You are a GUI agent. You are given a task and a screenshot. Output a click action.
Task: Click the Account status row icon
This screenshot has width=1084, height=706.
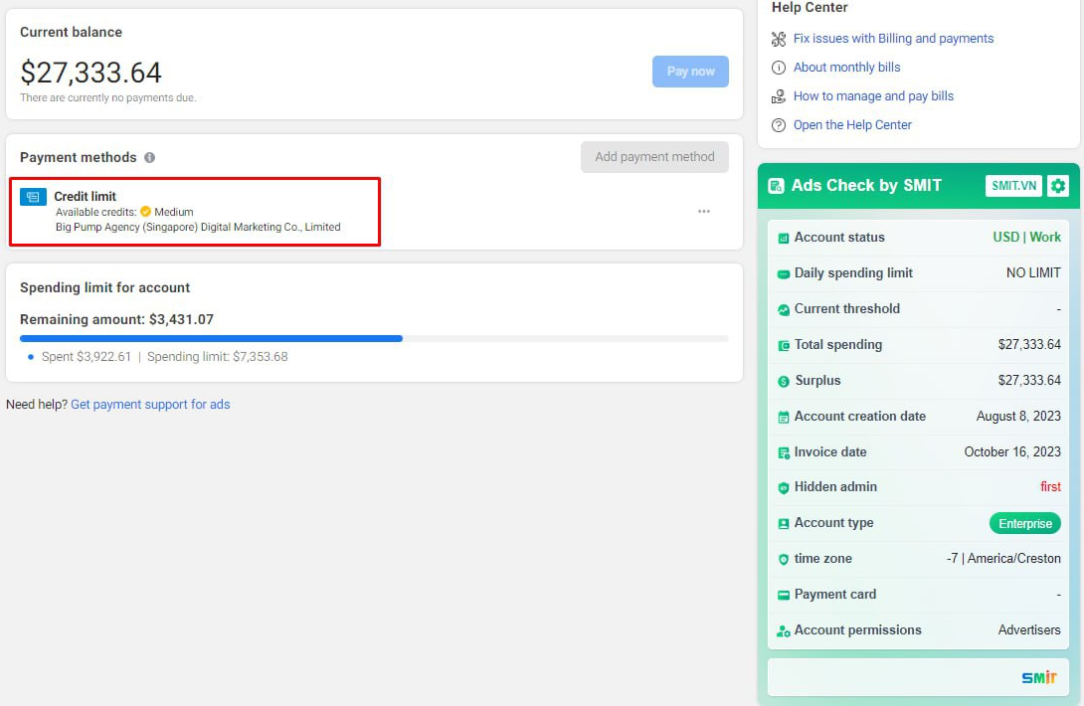point(783,239)
